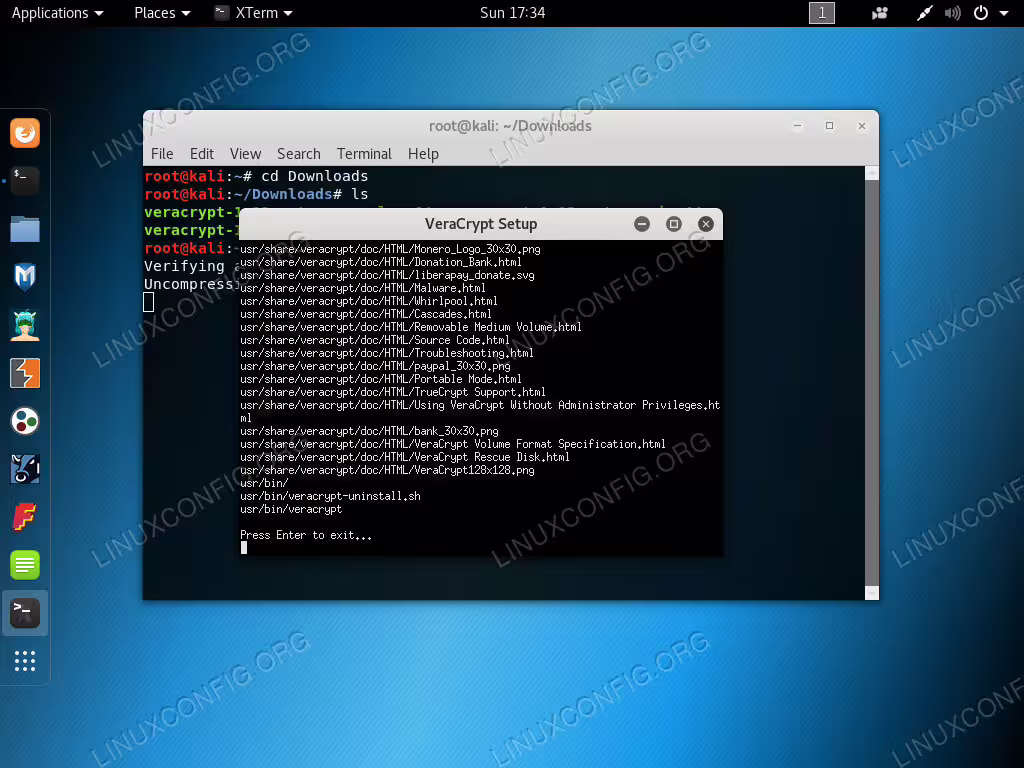The height and width of the screenshot is (768, 1024).
Task: Open the green notes app icon
Action: (25, 565)
